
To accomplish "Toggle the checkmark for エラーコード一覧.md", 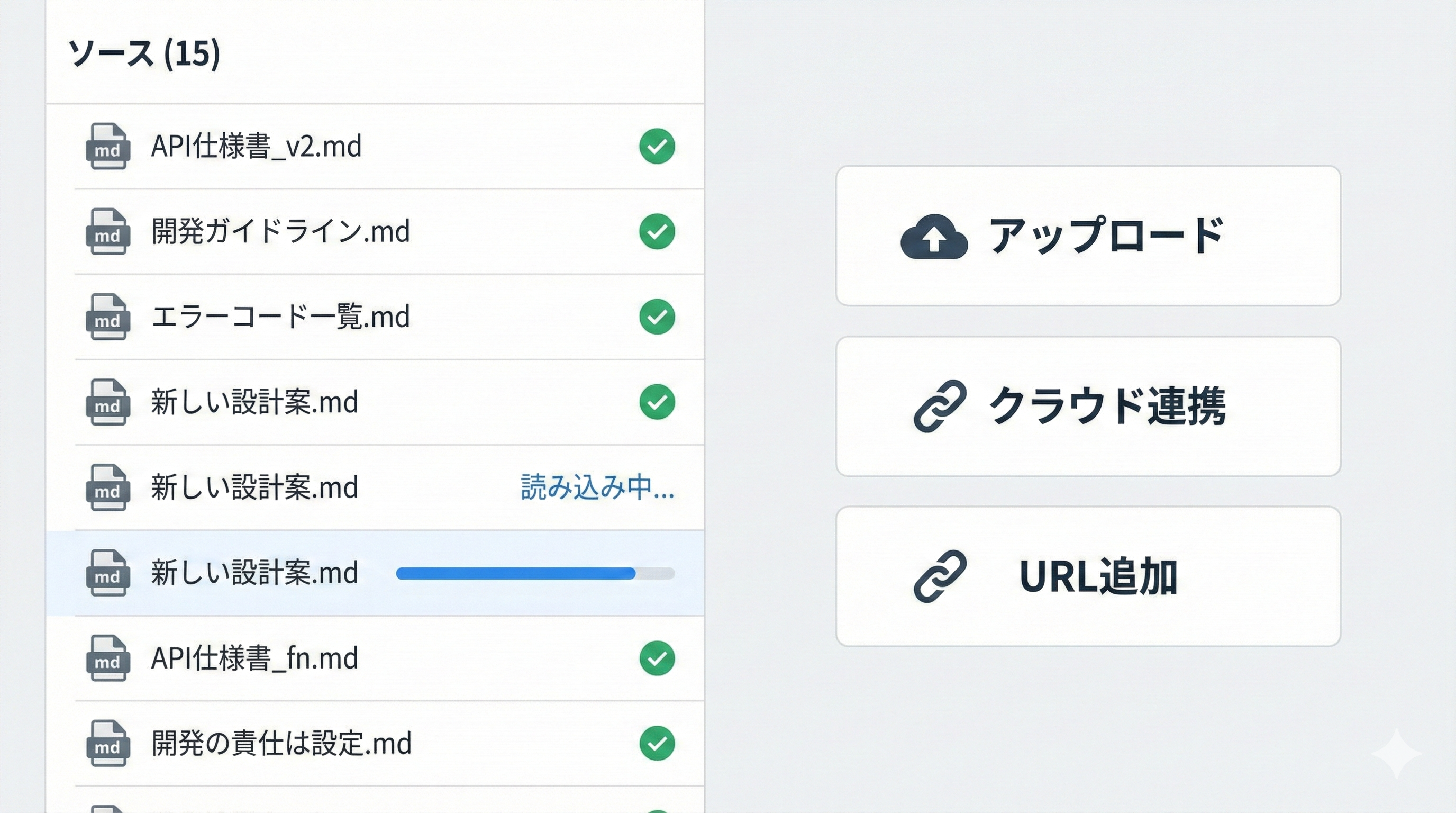I will [656, 318].
